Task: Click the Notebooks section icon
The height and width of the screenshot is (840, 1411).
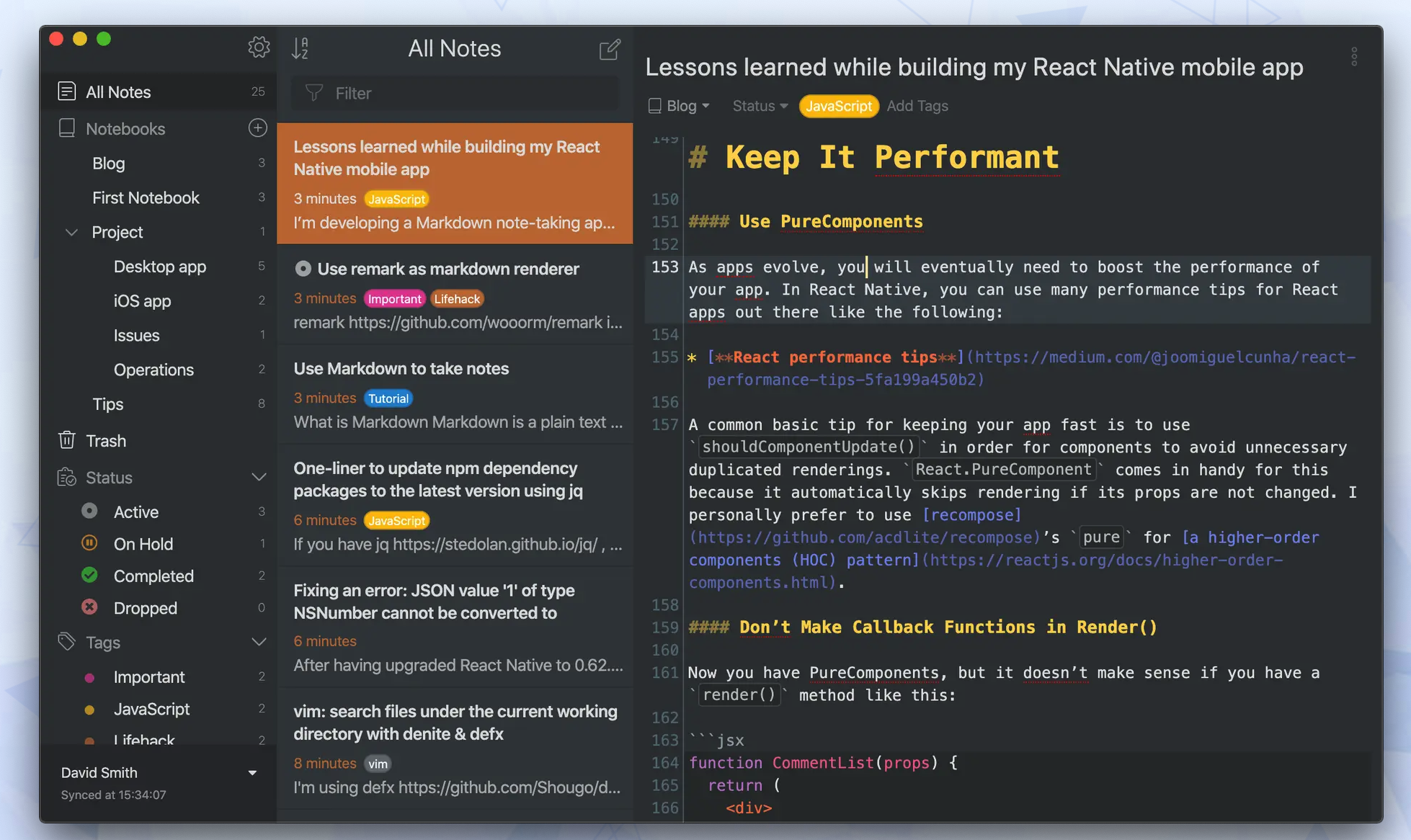Action: pyautogui.click(x=66, y=128)
